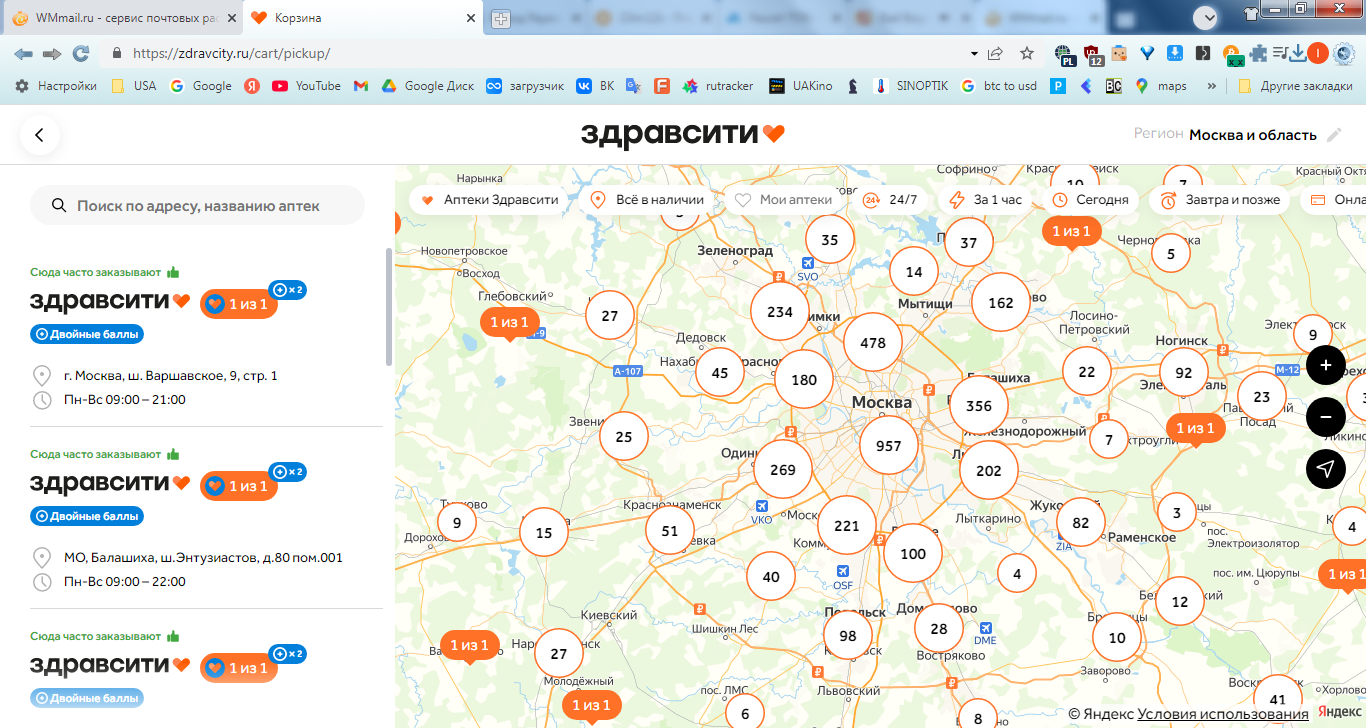Open the new tab plus button

tap(500, 18)
